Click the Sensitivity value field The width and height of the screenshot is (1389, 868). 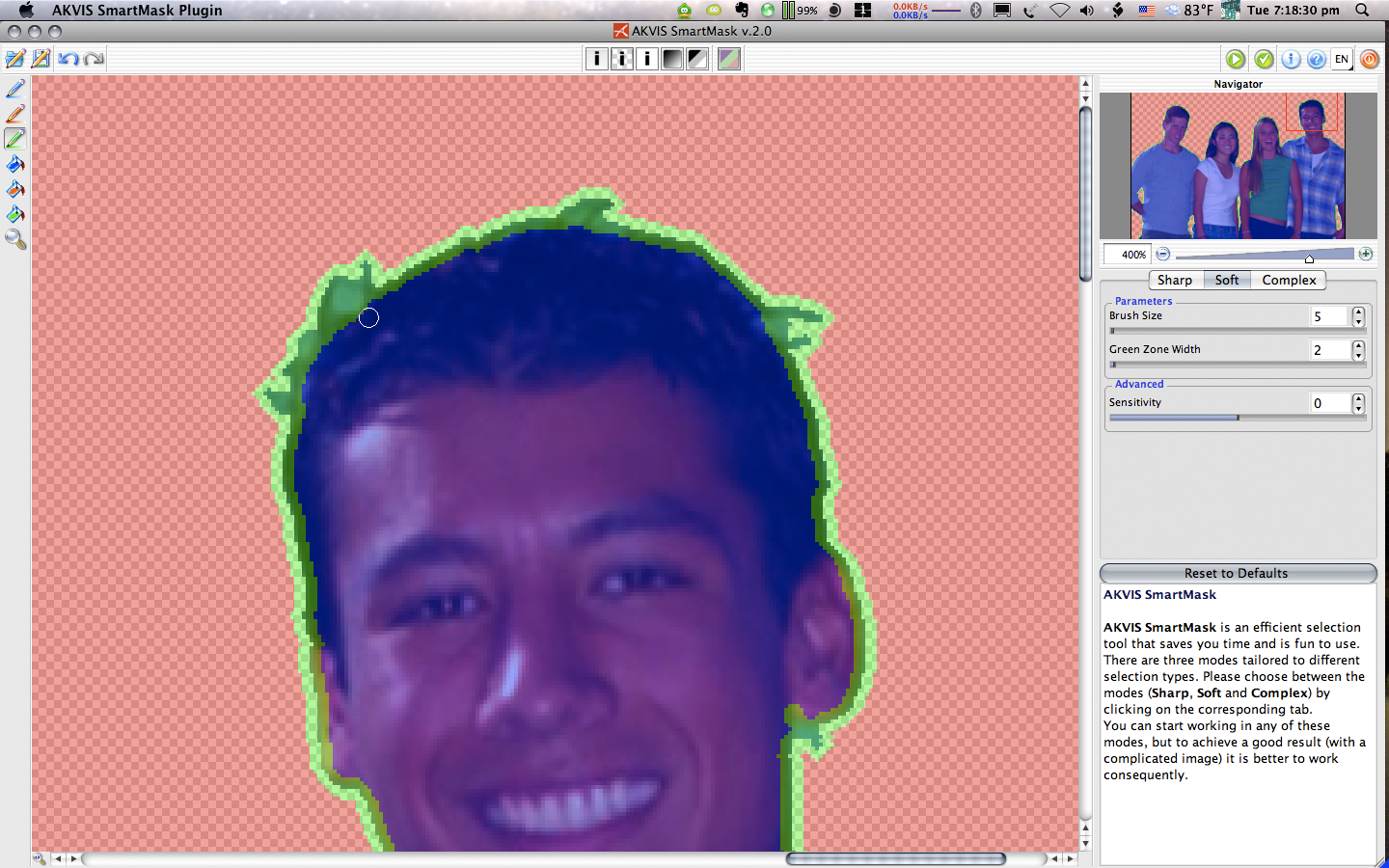click(x=1330, y=403)
